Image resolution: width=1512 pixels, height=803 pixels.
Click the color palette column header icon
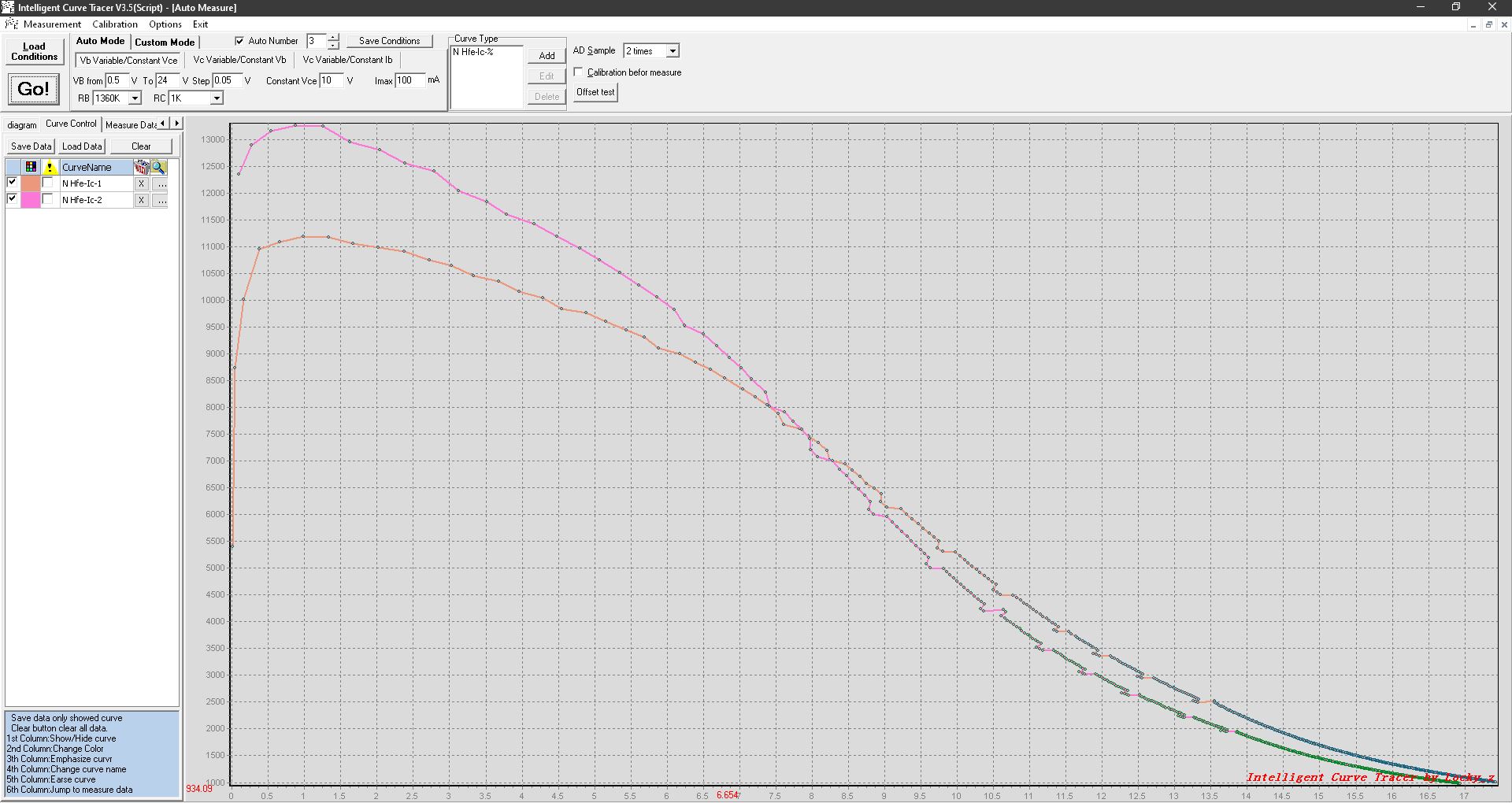[31, 167]
